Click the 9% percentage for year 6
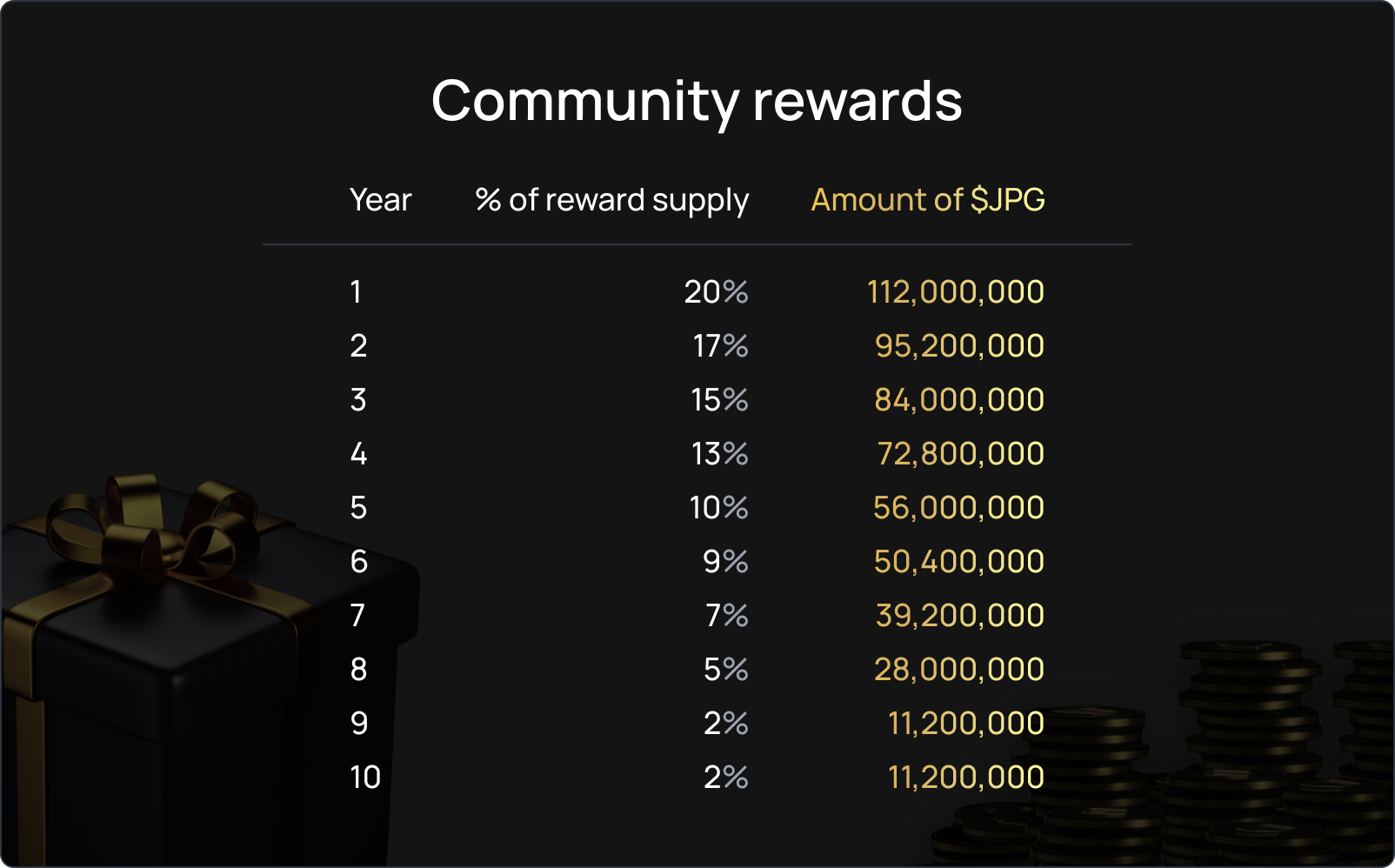This screenshot has width=1395, height=868. coord(725,562)
